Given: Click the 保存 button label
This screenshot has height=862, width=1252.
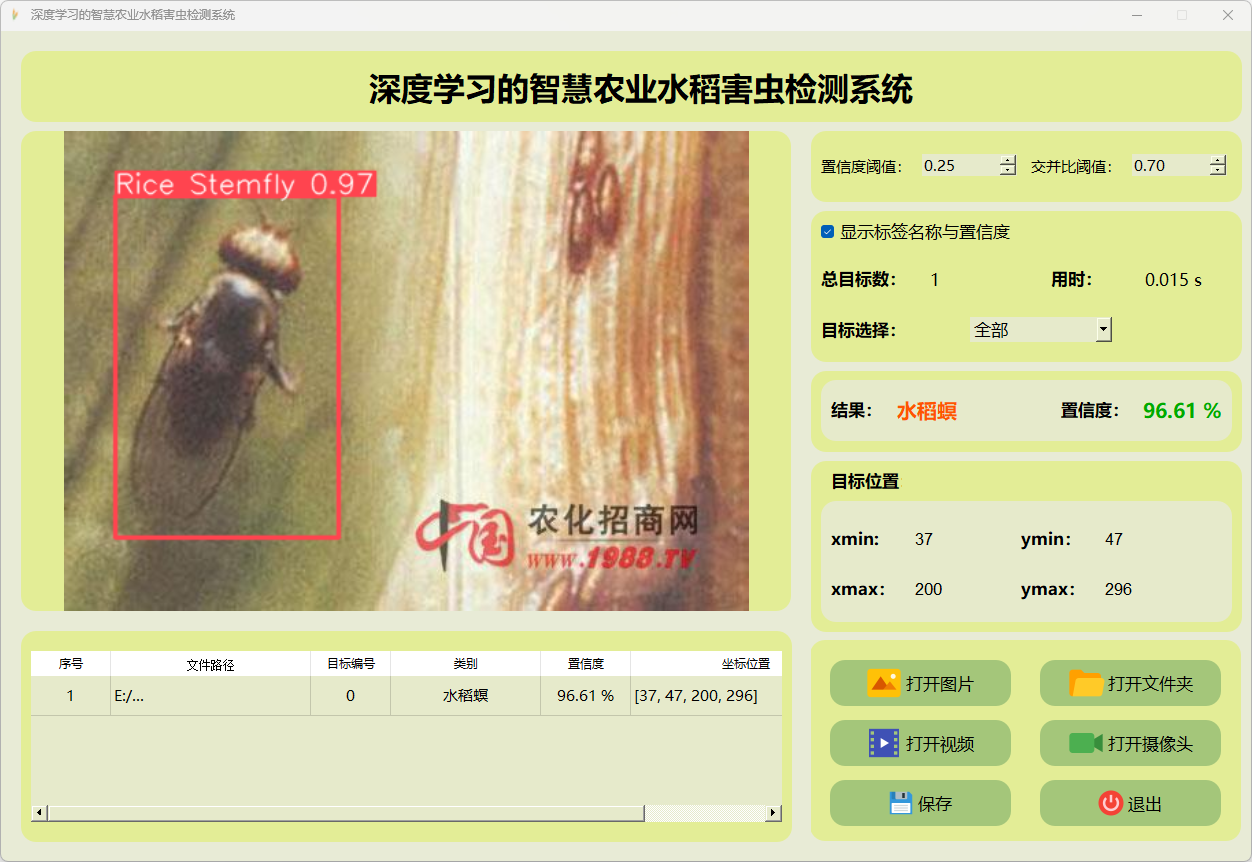Looking at the screenshot, I should [x=935, y=804].
